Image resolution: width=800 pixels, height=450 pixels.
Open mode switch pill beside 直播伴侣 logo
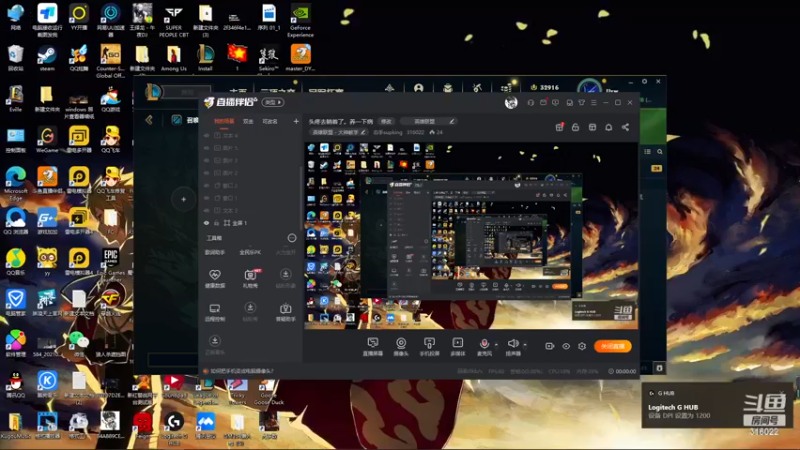pyautogui.click(x=273, y=102)
